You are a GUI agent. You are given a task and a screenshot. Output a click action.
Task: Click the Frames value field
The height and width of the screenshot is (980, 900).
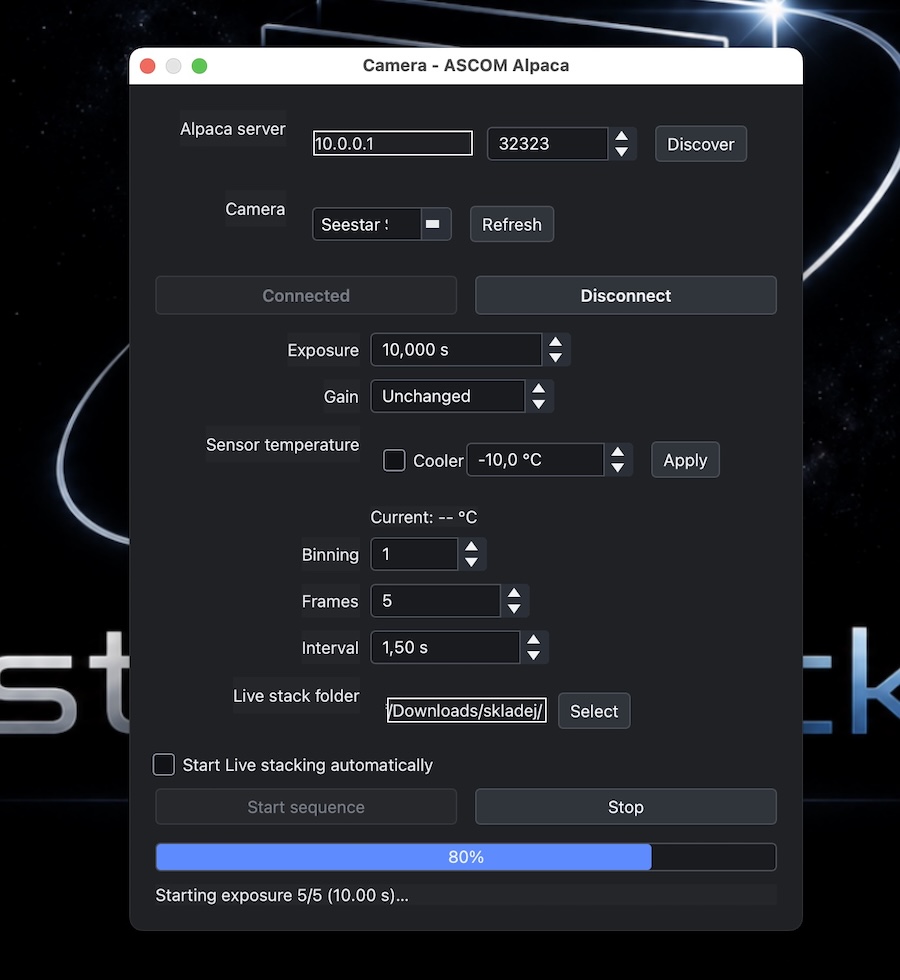436,601
